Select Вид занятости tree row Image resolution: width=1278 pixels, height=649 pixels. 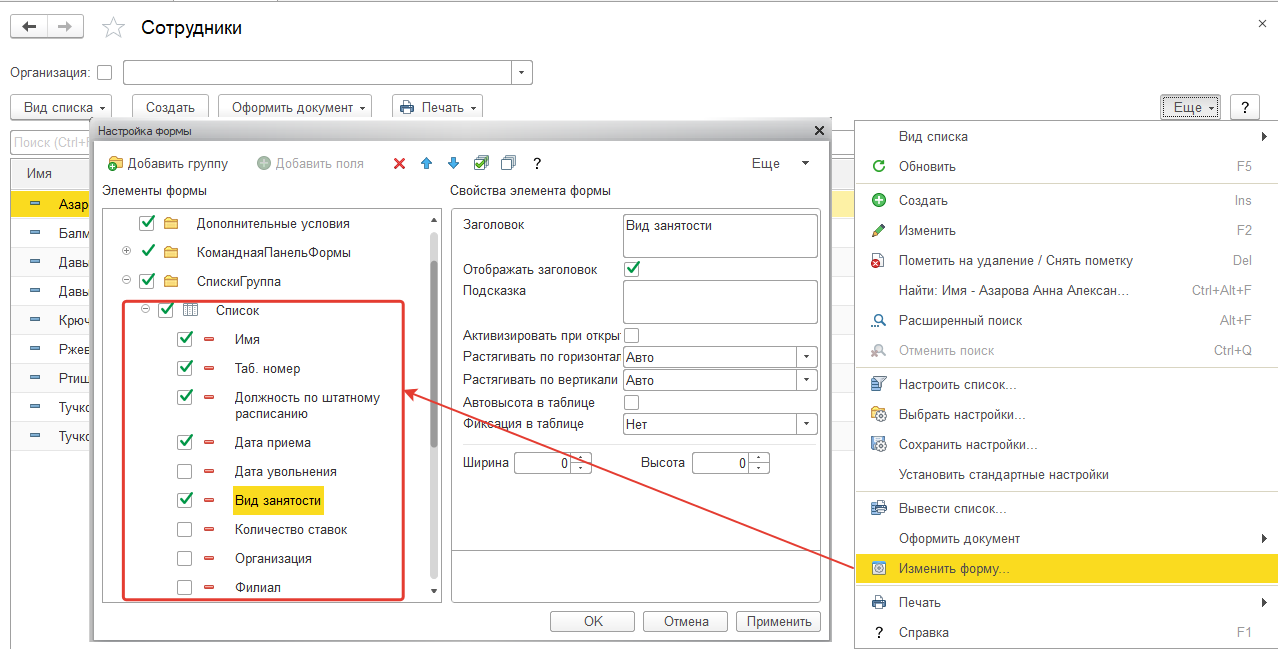[279, 500]
